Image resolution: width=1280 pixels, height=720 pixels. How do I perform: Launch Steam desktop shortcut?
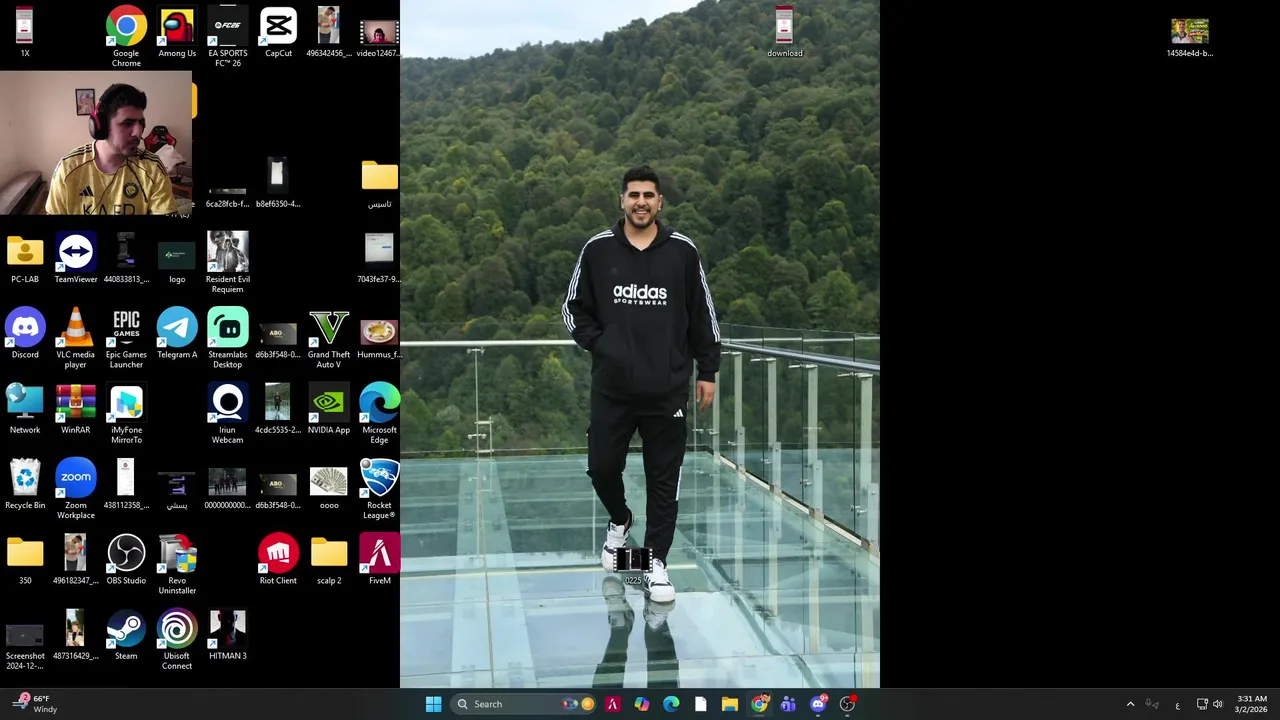click(126, 636)
